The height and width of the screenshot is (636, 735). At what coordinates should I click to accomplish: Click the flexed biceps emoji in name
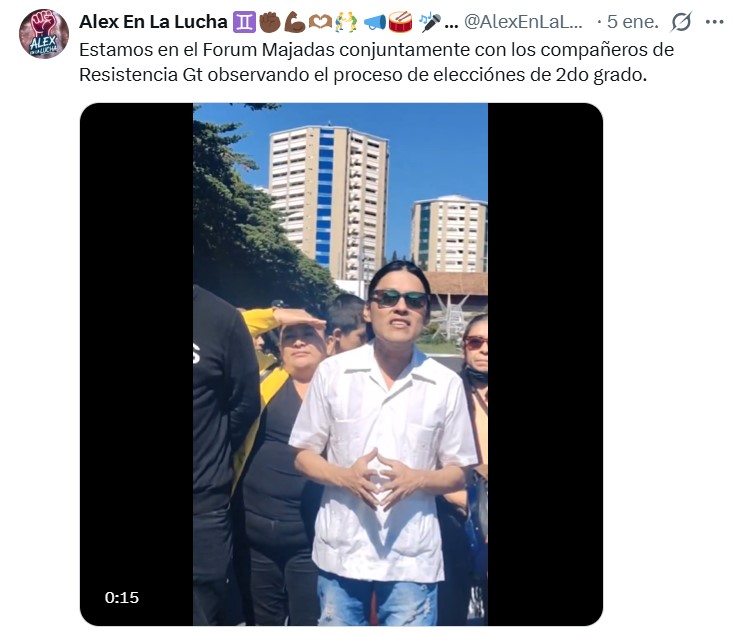click(295, 22)
